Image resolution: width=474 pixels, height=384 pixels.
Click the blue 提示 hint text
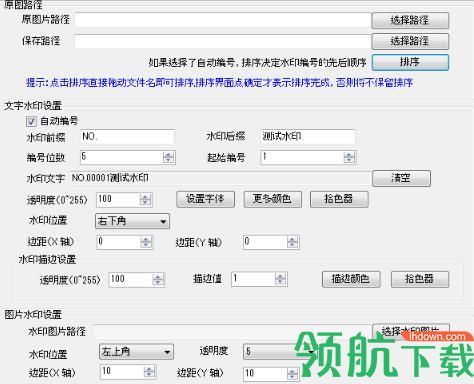[219, 83]
